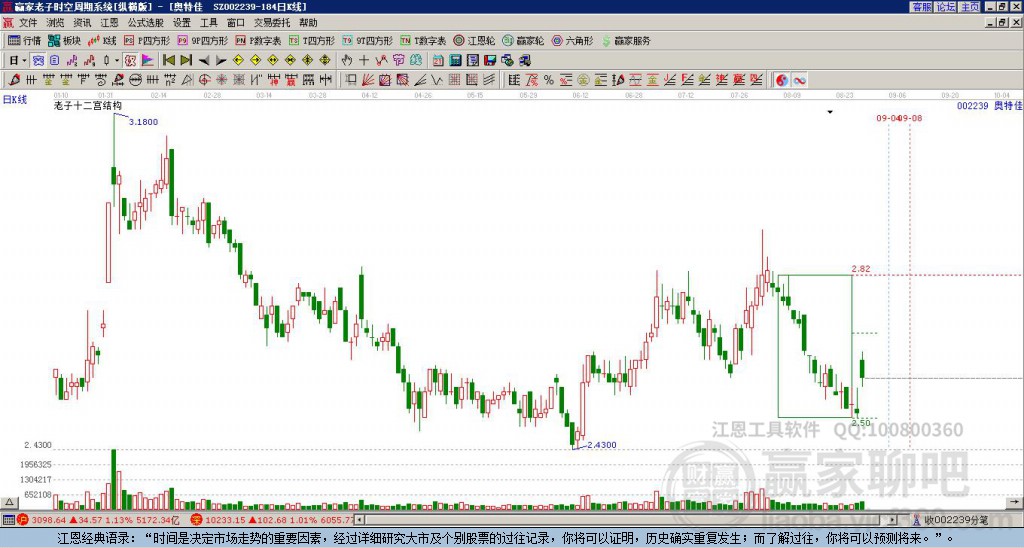Click the 客服 customer service button
The height and width of the screenshot is (548, 1024).
point(922,7)
